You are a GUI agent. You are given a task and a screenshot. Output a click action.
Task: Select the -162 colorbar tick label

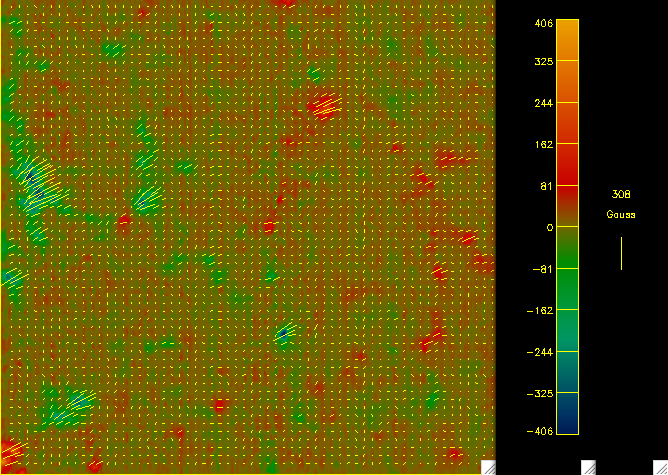(540, 311)
